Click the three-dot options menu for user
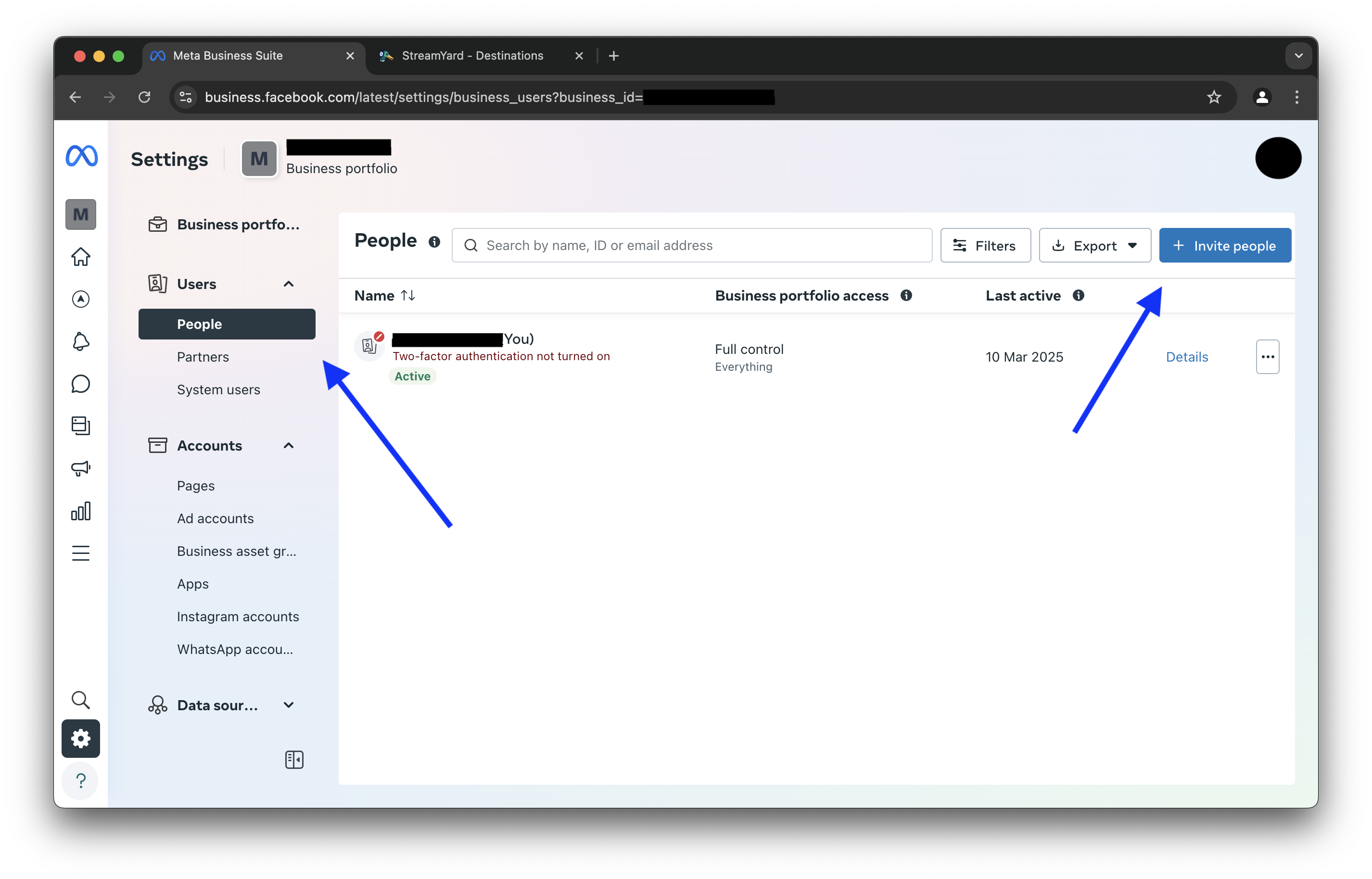 click(x=1267, y=357)
